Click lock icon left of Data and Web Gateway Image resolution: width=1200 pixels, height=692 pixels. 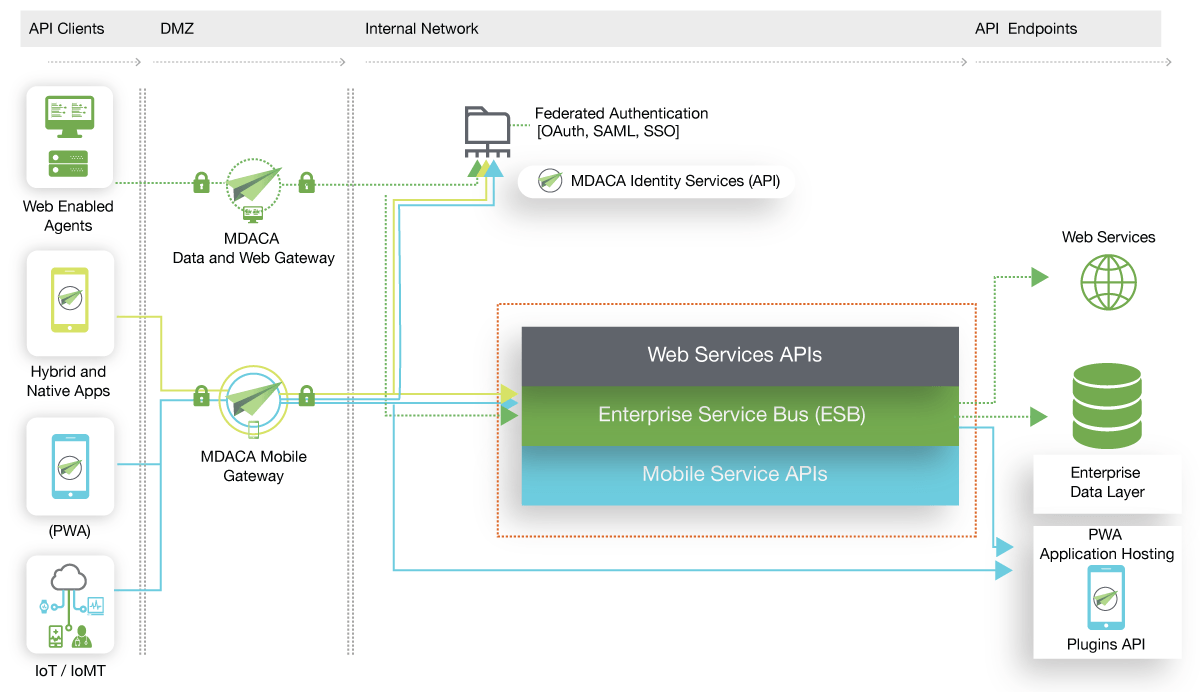[x=201, y=183]
